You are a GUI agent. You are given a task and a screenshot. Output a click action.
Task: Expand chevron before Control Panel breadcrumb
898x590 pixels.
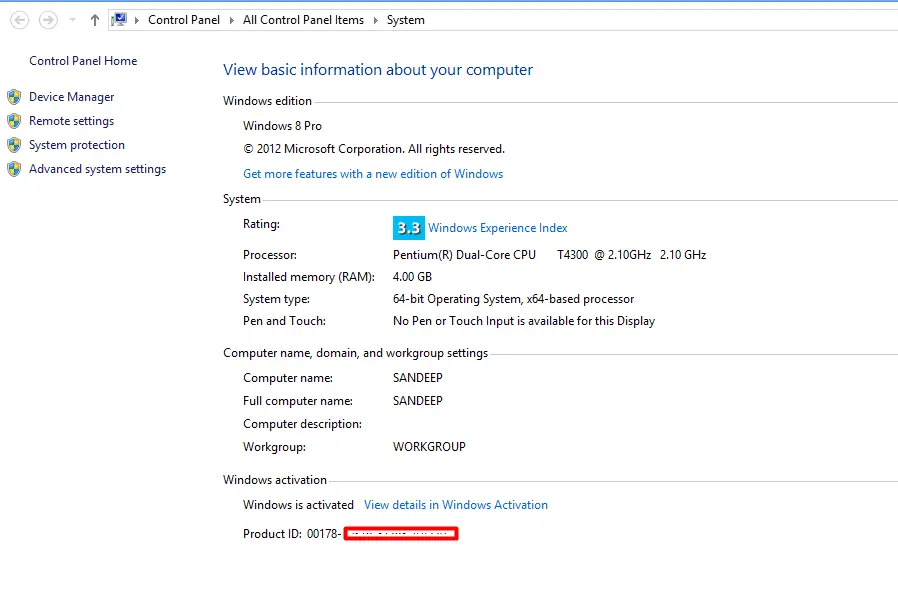pos(137,20)
